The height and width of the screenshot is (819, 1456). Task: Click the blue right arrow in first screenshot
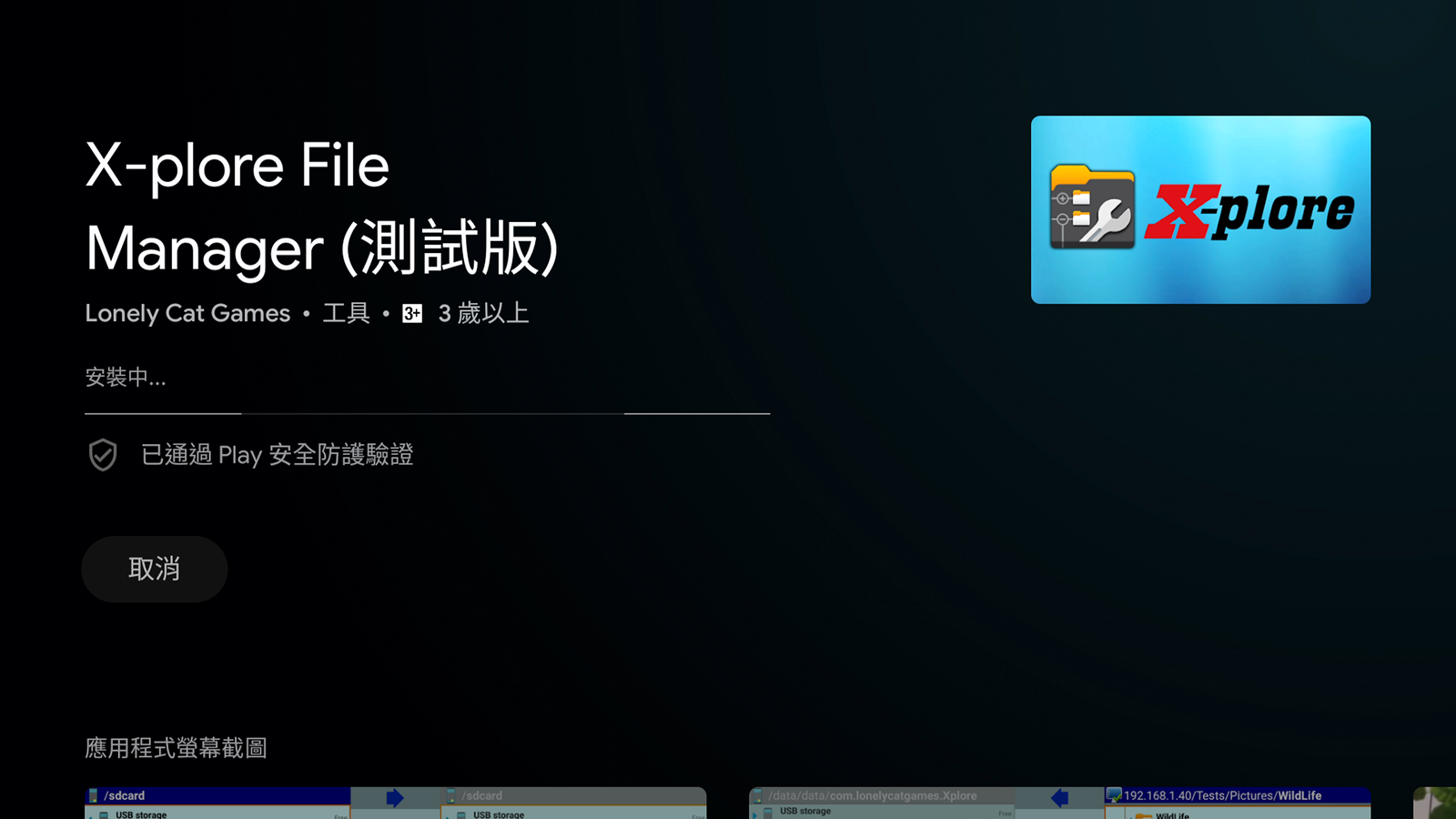pyautogui.click(x=394, y=798)
